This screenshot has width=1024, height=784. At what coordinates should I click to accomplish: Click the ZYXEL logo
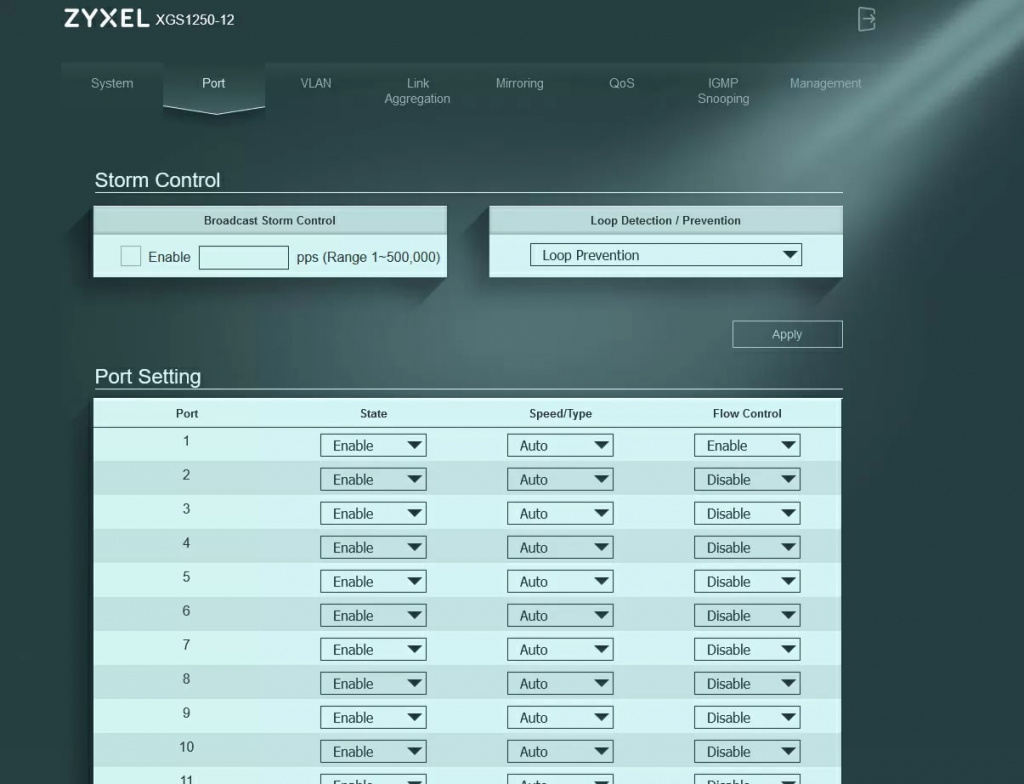(x=106, y=19)
